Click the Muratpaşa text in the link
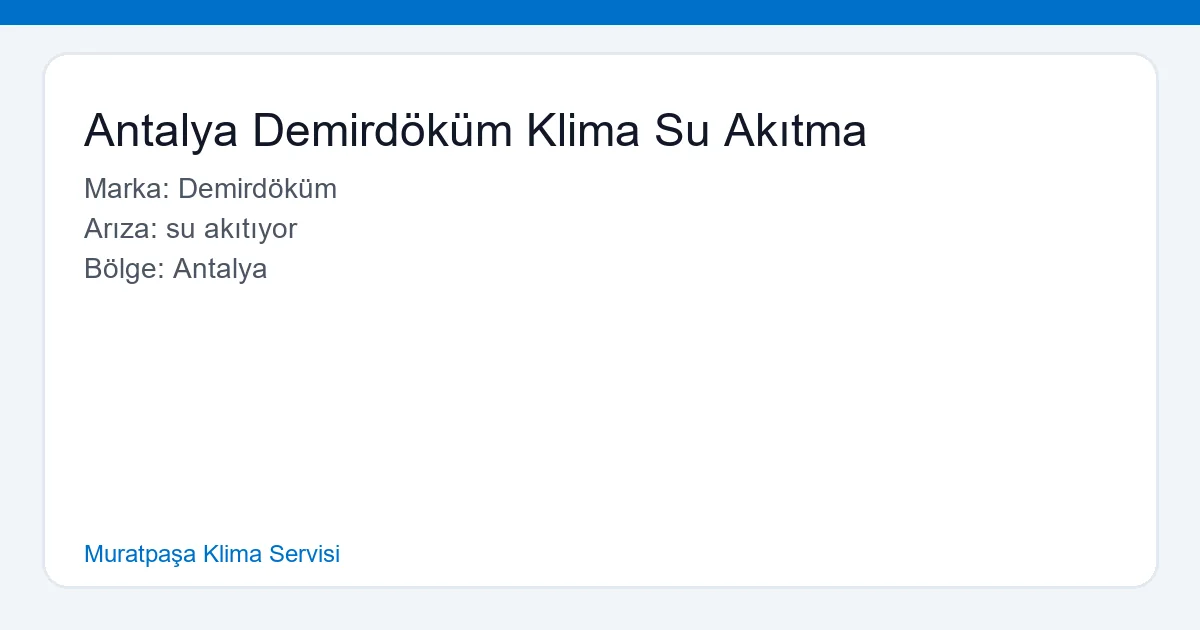 (141, 554)
